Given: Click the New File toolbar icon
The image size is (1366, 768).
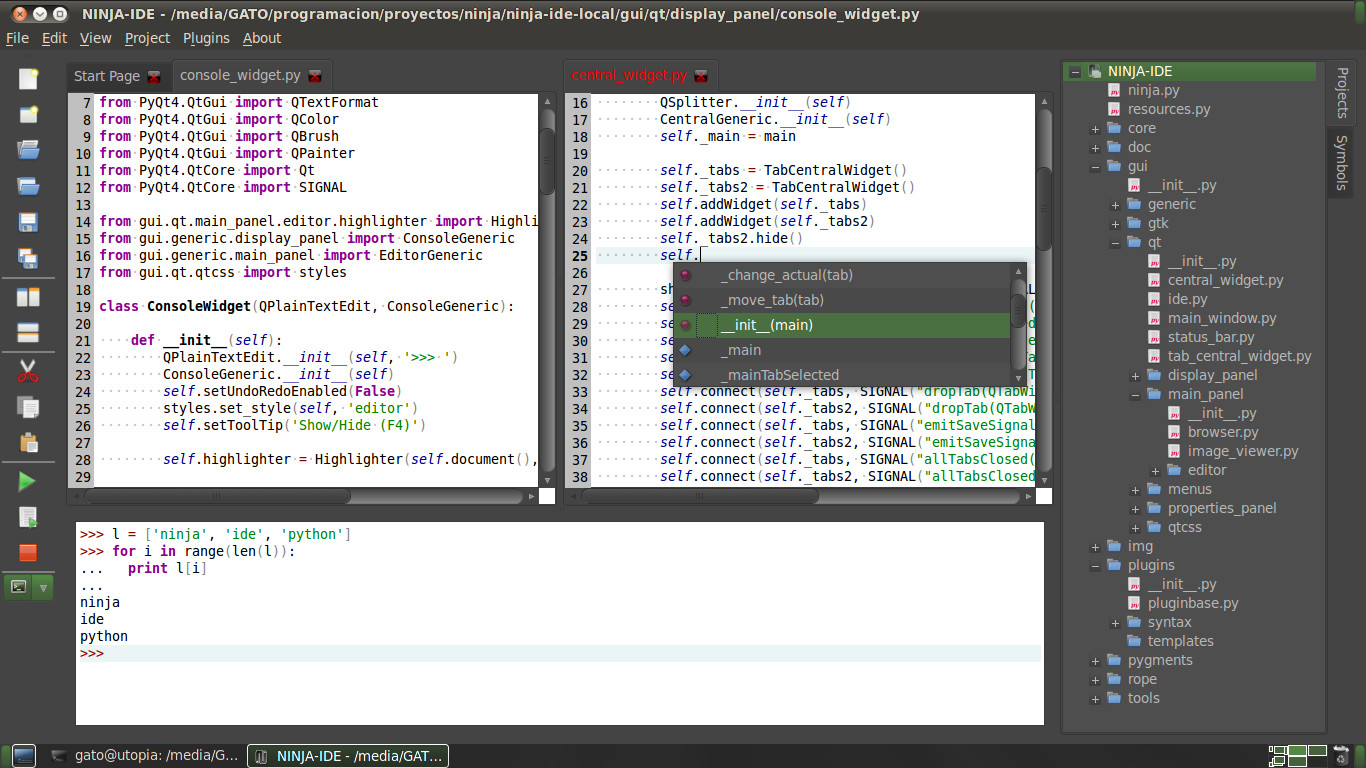Looking at the screenshot, I should coord(28,78).
